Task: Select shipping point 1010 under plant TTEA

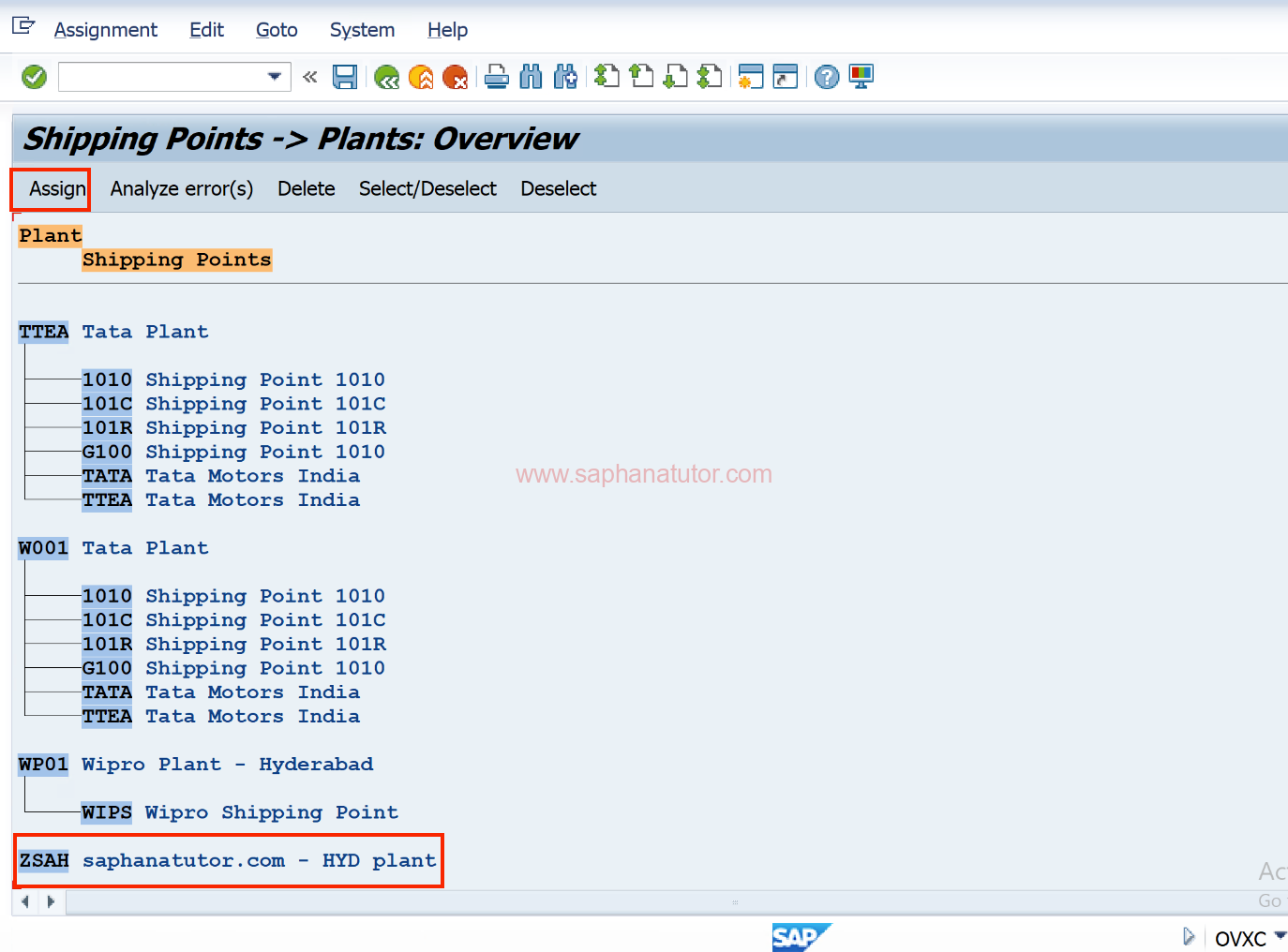Action: click(x=233, y=379)
